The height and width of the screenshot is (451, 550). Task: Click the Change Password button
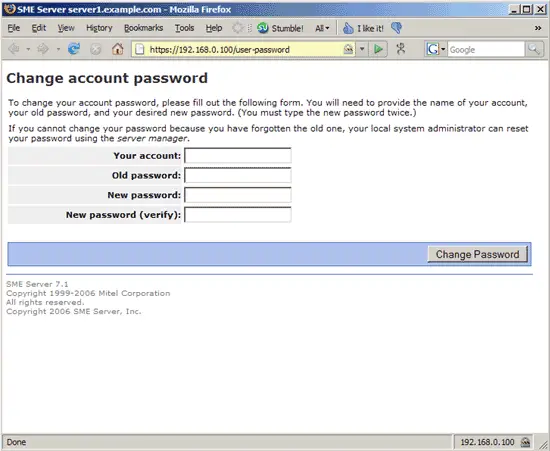477,254
